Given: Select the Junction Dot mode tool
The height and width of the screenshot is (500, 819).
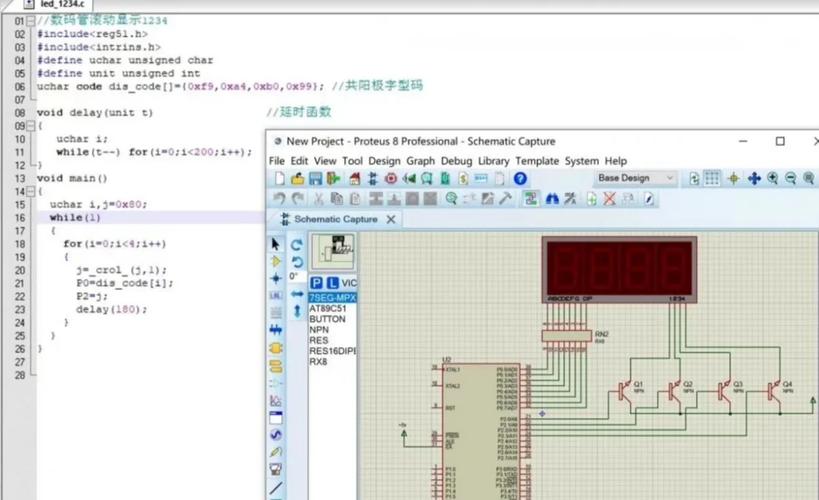Looking at the screenshot, I should [276, 279].
